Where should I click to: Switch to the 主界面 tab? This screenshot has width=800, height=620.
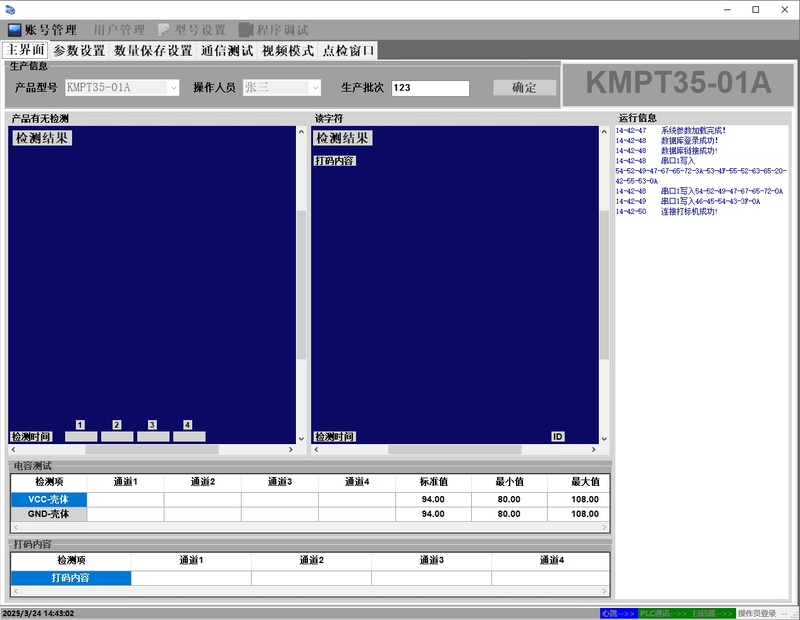[x=26, y=50]
